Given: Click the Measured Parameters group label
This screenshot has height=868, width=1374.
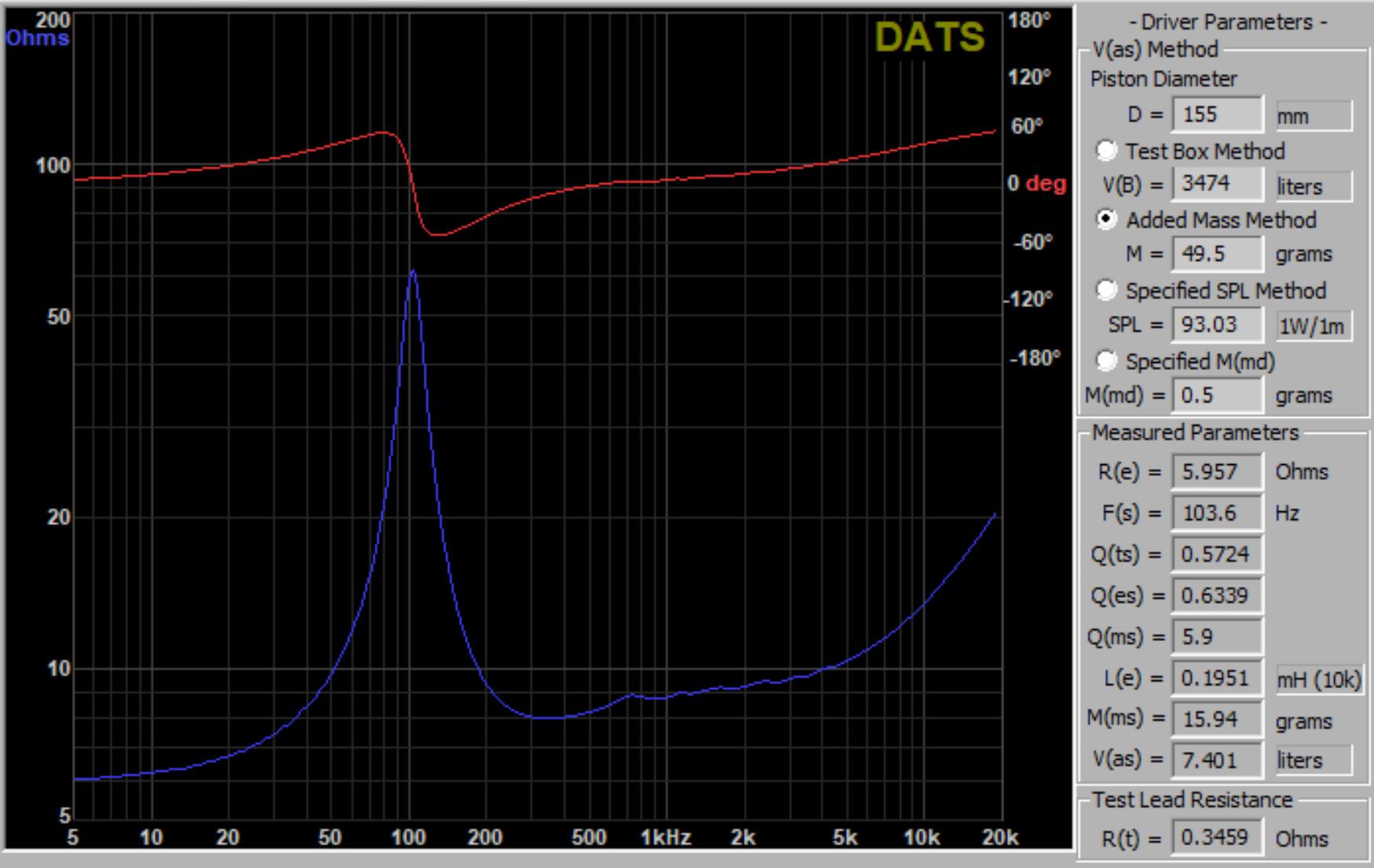Looking at the screenshot, I should point(1196,433).
